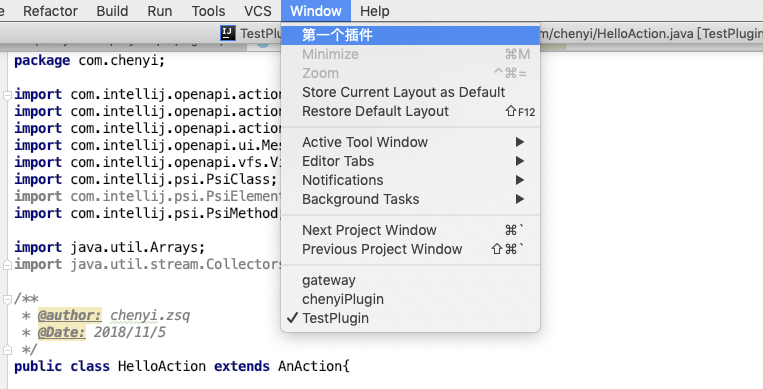The height and width of the screenshot is (389, 763).
Task: Switch to the gateway project window
Action: 410,280
